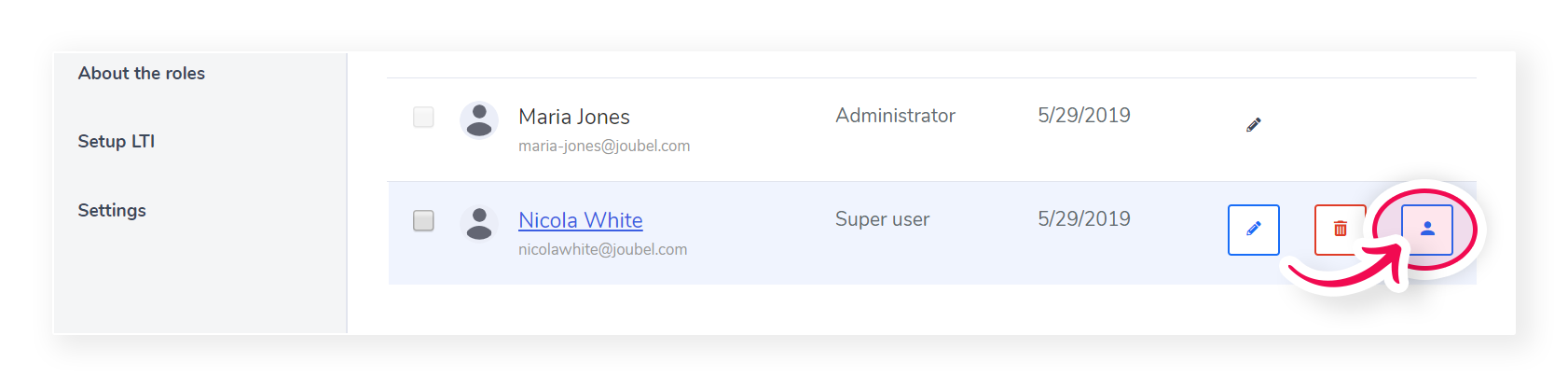This screenshot has width=1568, height=391.
Task: Open the About the roles section
Action: pos(142,74)
